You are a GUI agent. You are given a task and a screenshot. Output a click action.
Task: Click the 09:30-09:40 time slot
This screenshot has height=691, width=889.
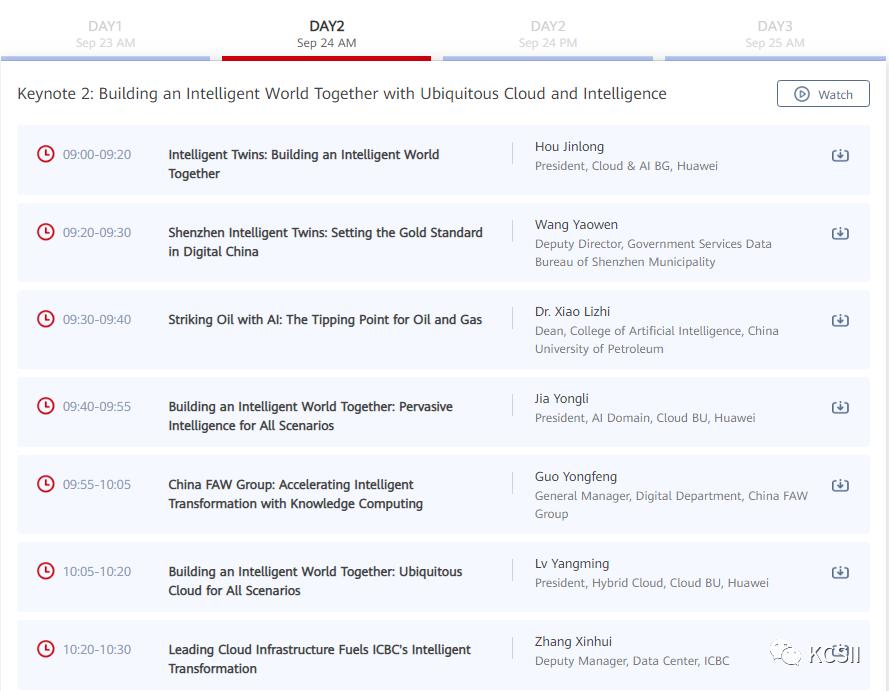pyautogui.click(x=97, y=319)
